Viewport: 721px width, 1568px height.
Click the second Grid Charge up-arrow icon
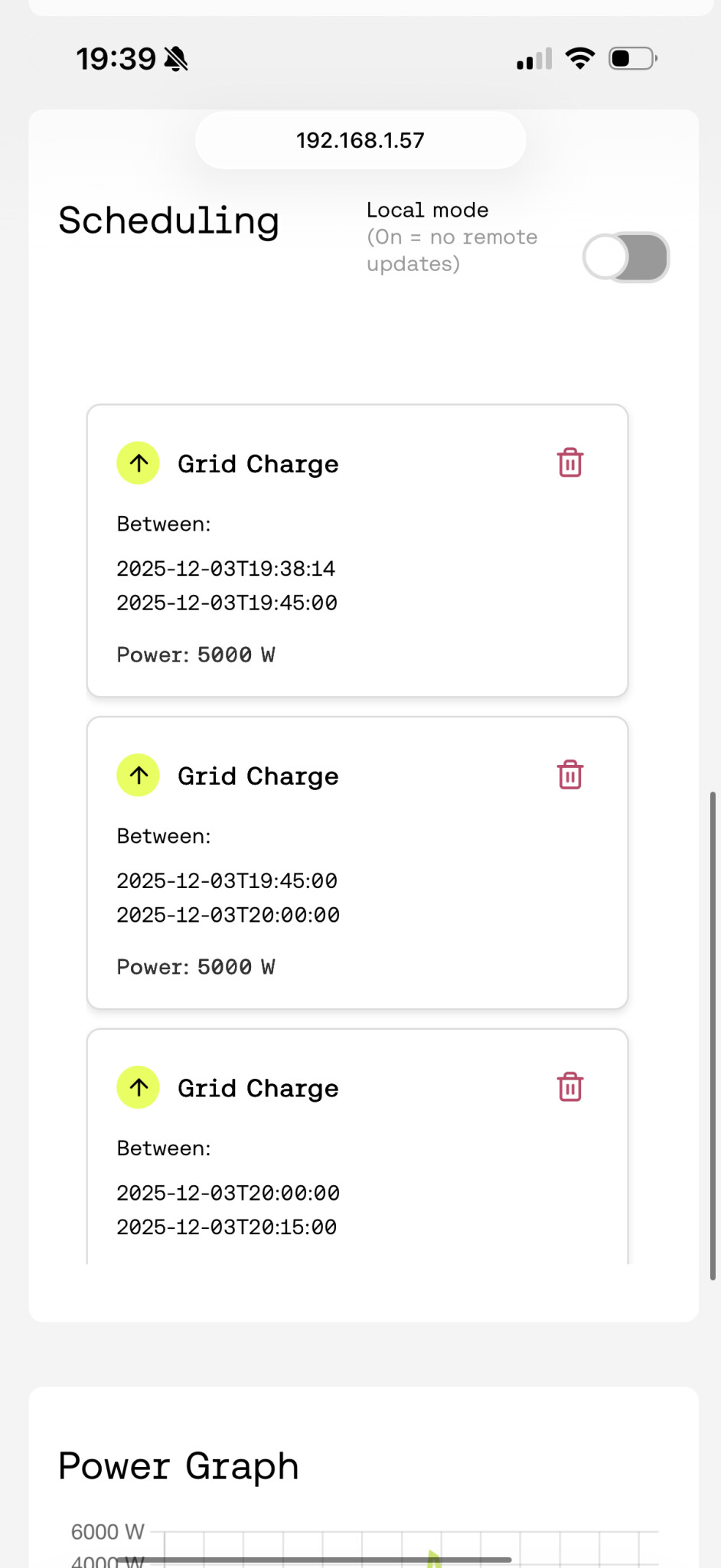(x=139, y=776)
